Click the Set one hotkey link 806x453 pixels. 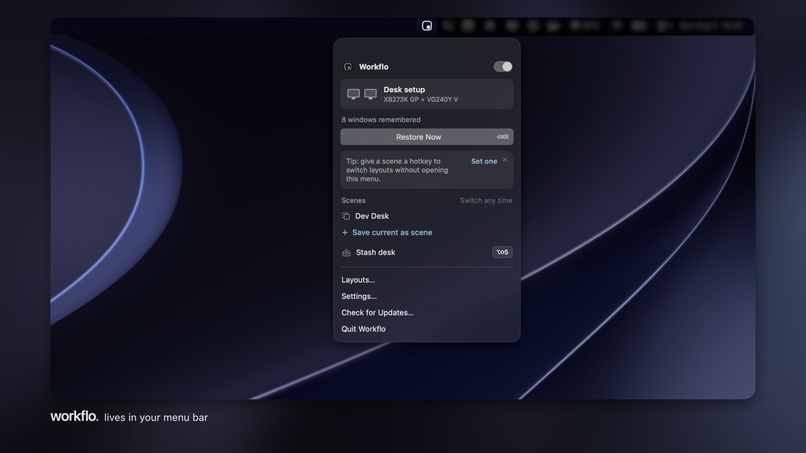click(x=484, y=161)
